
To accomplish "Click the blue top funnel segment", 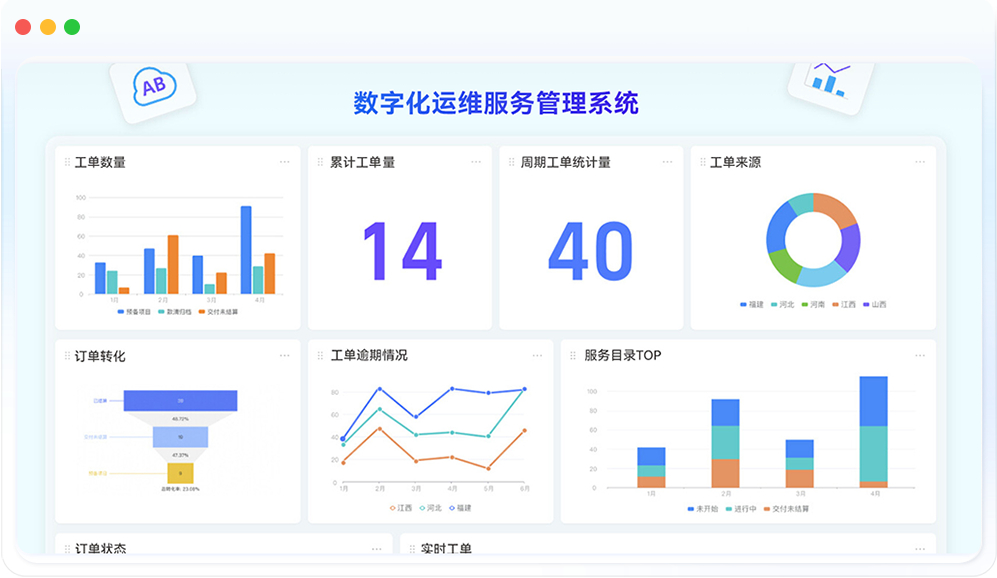I will coord(180,401).
